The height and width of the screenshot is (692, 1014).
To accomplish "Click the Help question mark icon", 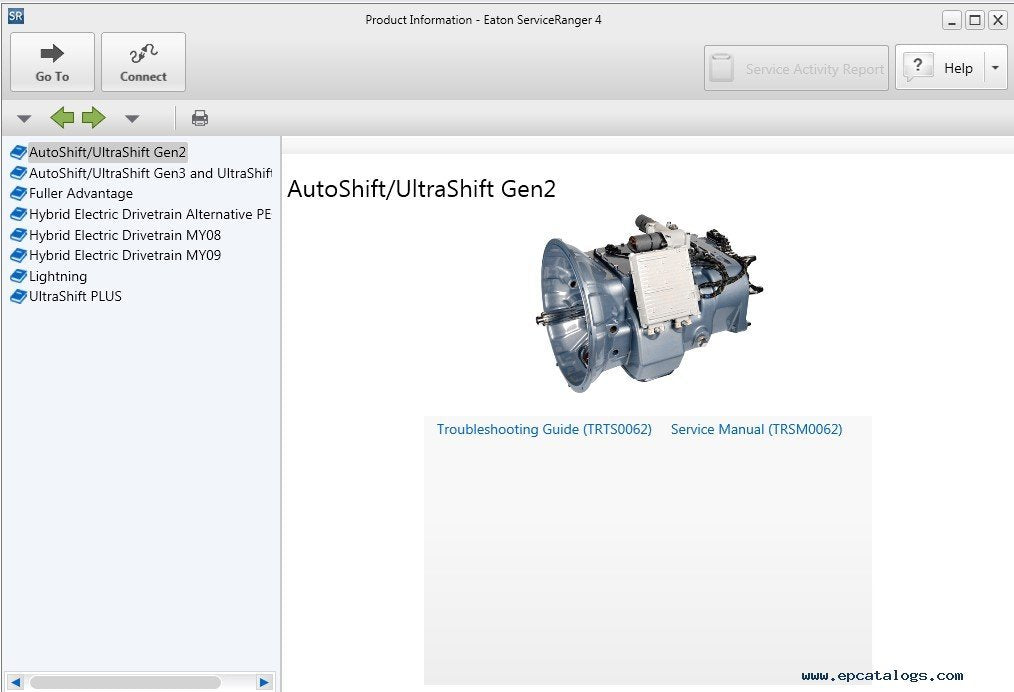I will point(918,67).
